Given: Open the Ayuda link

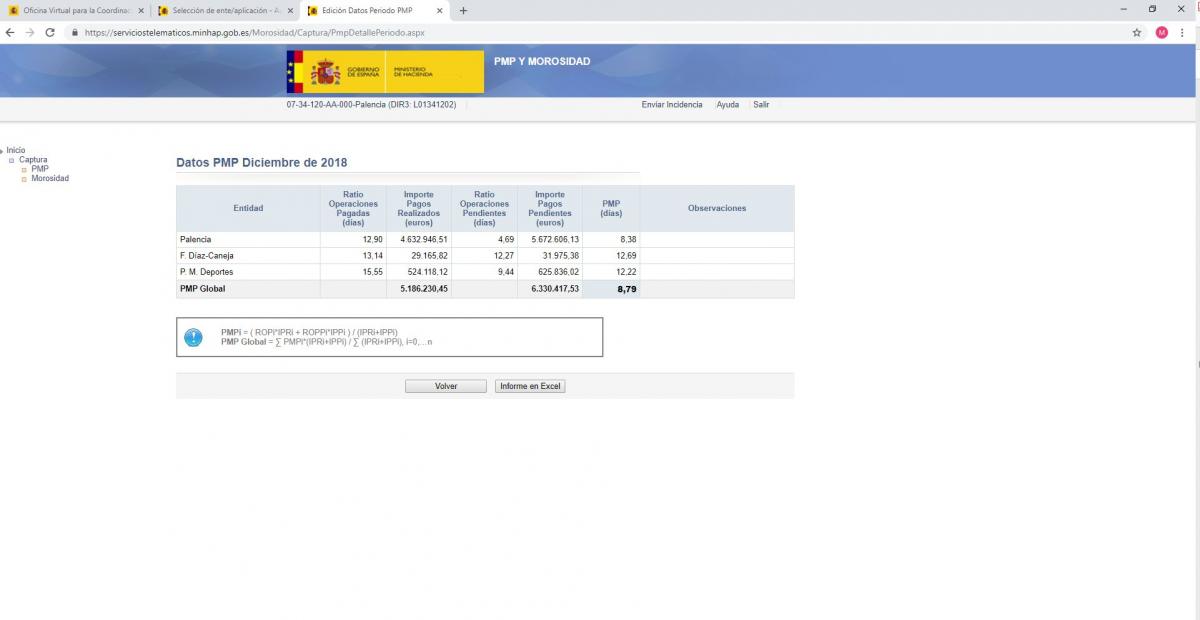Looking at the screenshot, I should (727, 104).
